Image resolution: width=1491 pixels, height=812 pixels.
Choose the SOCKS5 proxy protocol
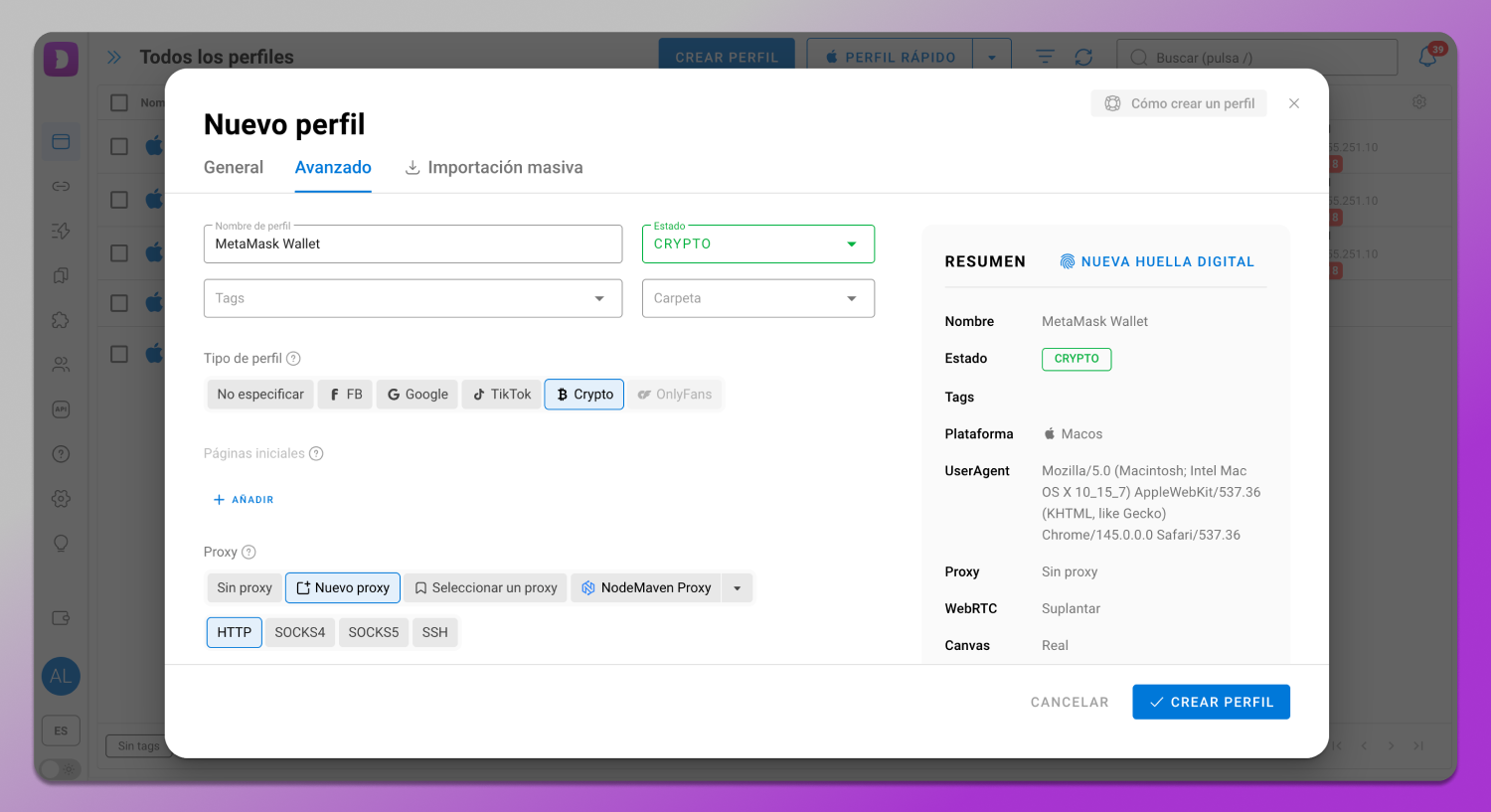point(373,632)
